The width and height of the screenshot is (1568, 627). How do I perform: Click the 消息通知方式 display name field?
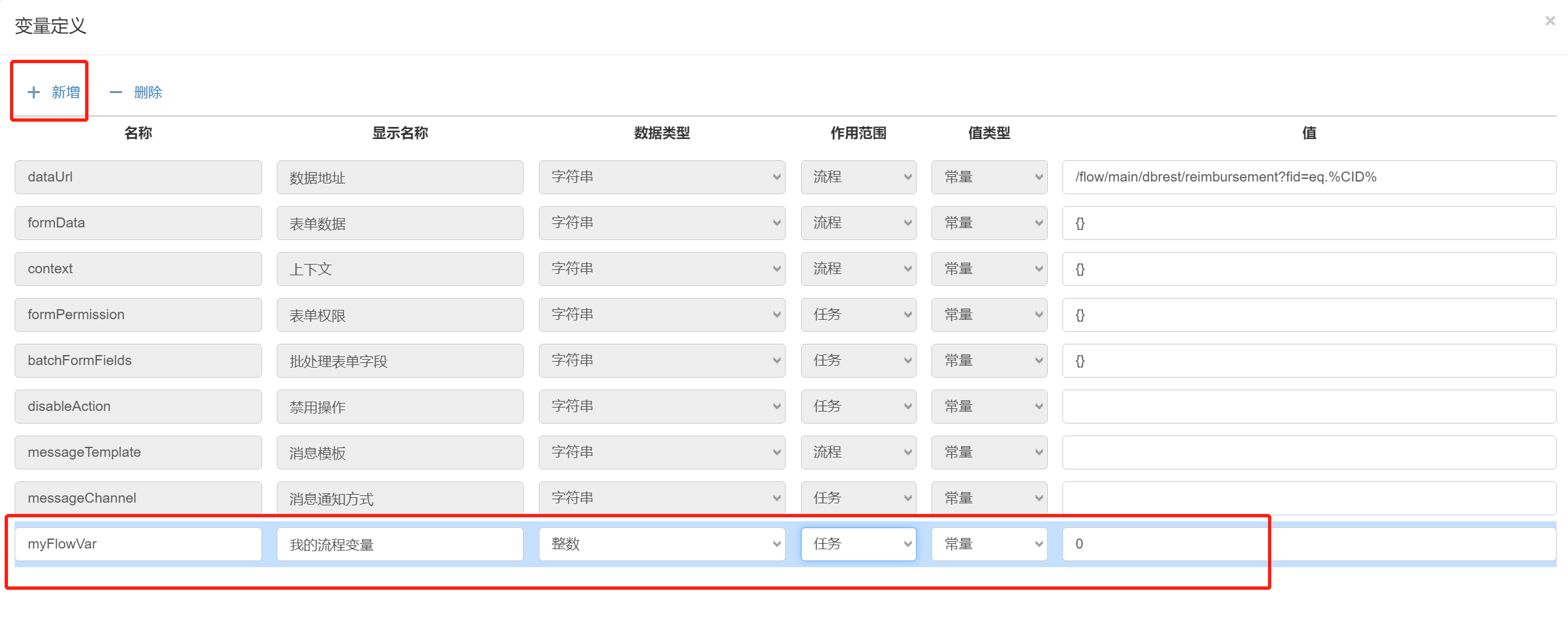coord(399,497)
